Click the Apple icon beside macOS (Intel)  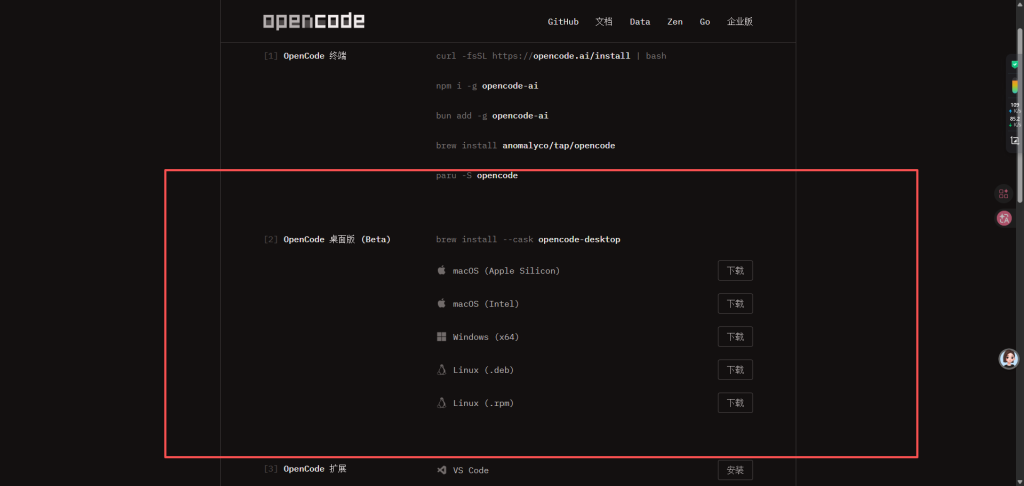pyautogui.click(x=441, y=303)
